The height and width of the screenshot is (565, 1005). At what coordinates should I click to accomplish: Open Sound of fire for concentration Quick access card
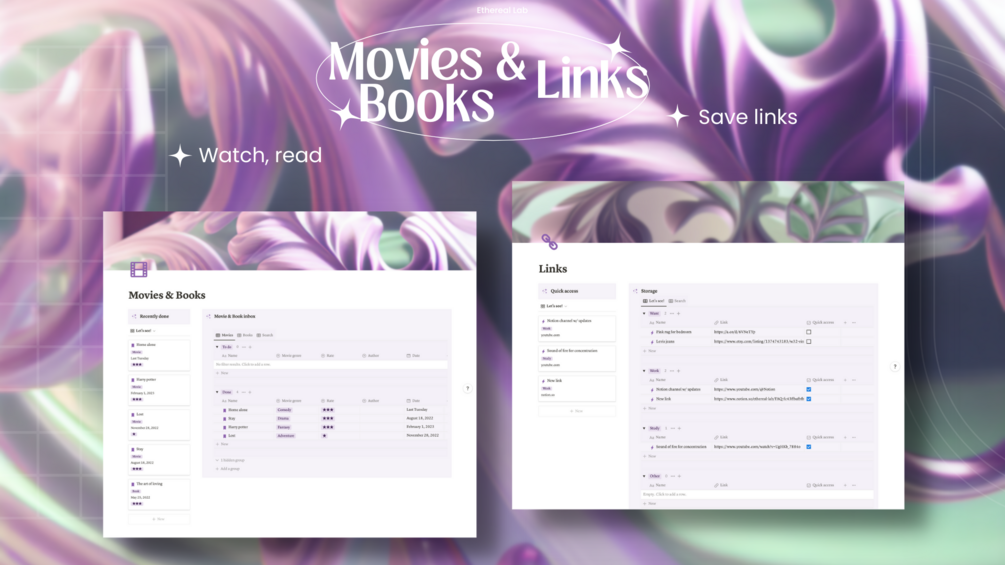[x=577, y=358]
